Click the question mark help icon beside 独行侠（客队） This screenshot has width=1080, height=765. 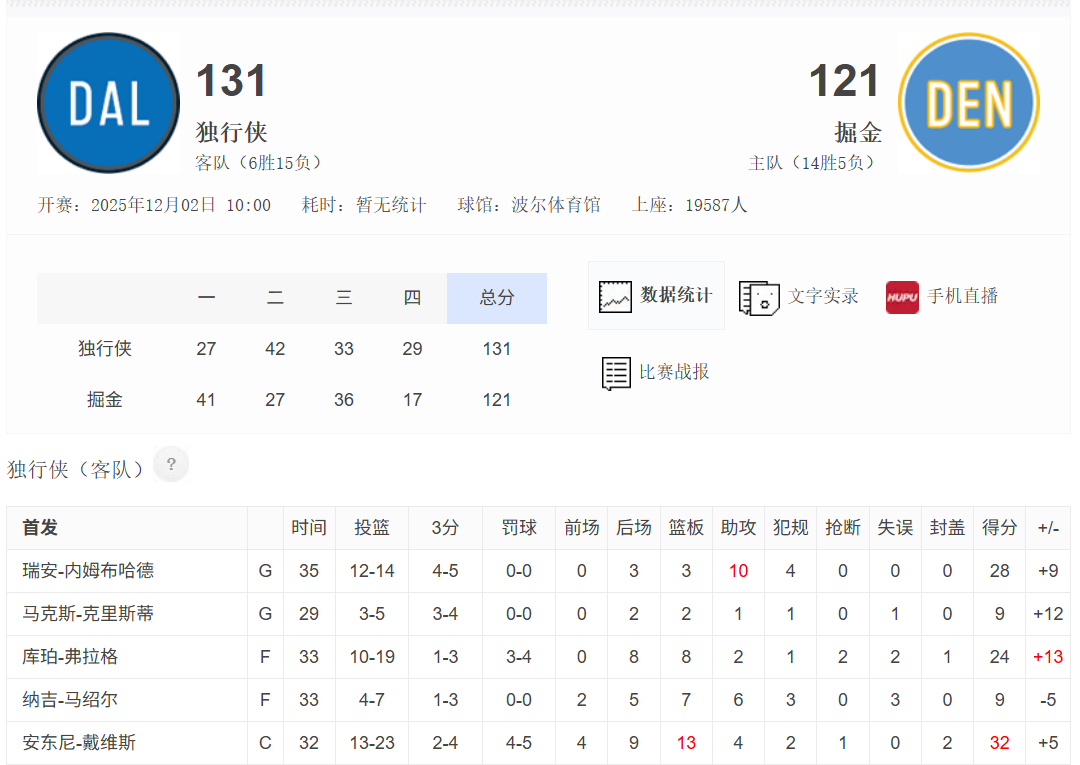pos(171,464)
